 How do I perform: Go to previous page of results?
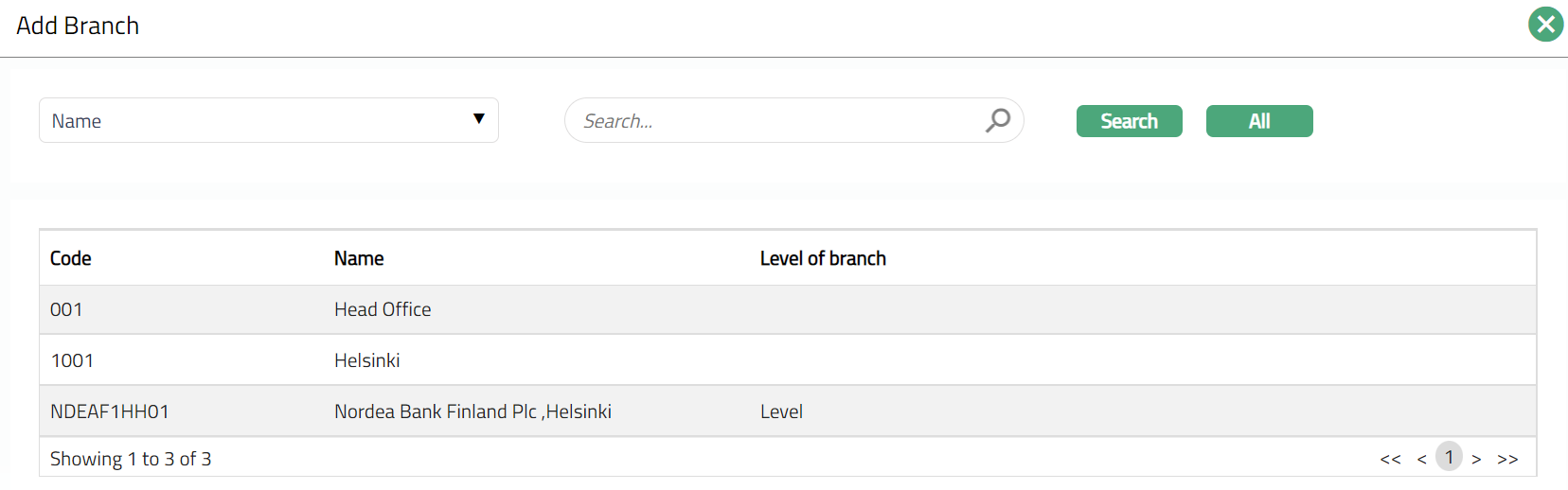[1421, 459]
